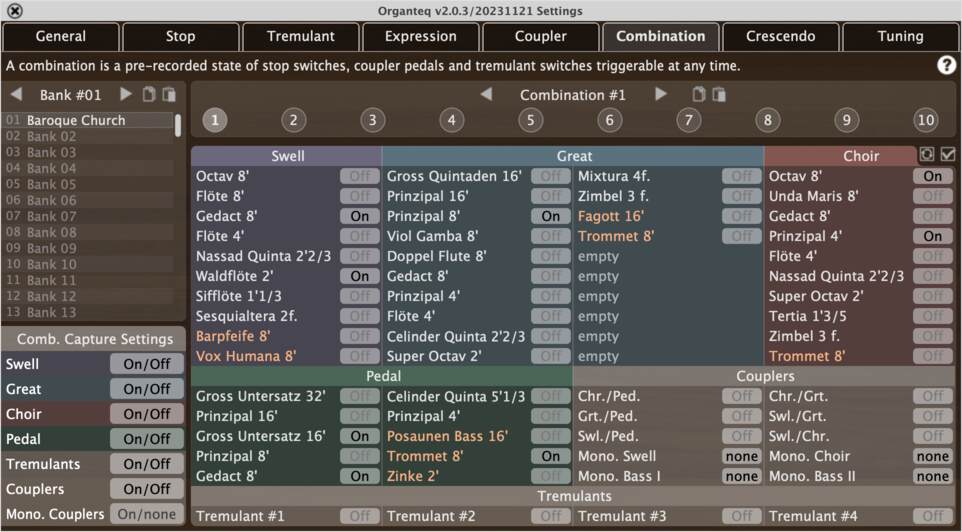Change Choir capture setting On/Off
Viewport: 962px width, 532px height.
click(147, 414)
